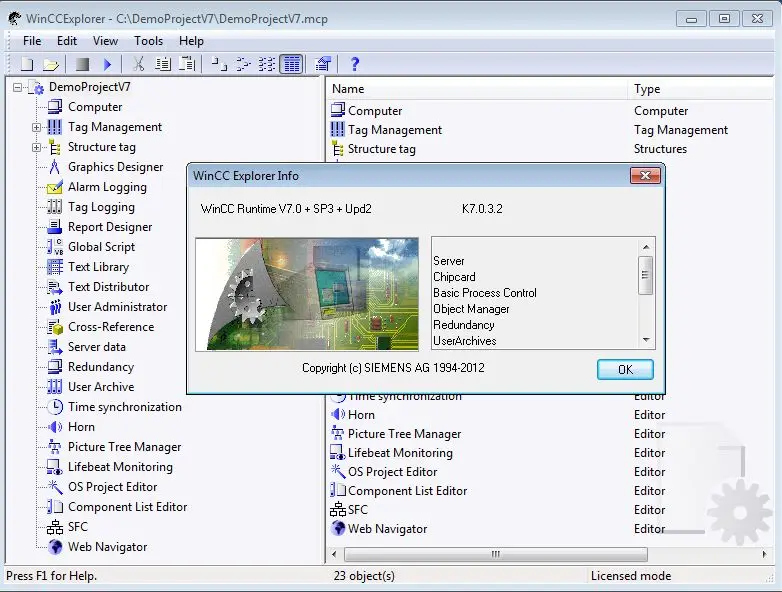Select Server data in project tree
Viewport: 782px width, 592px height.
tap(97, 347)
